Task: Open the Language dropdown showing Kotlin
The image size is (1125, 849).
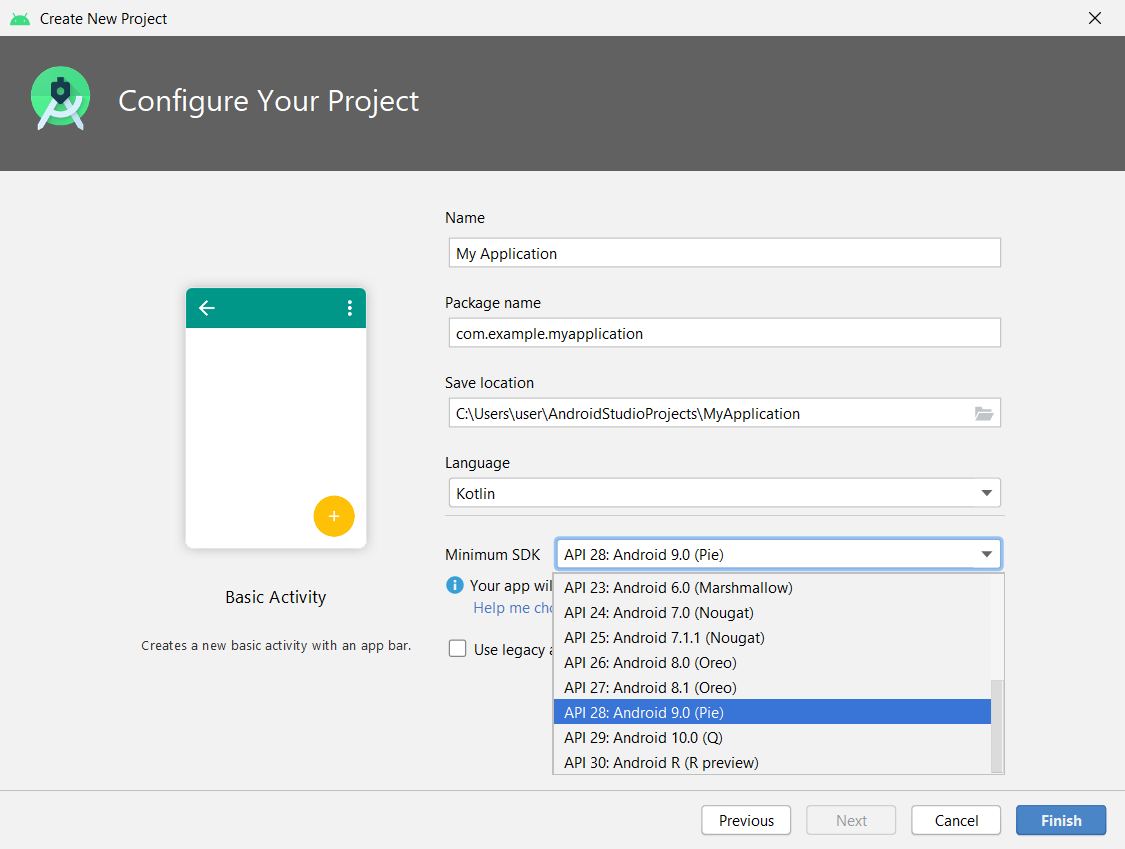Action: (725, 493)
